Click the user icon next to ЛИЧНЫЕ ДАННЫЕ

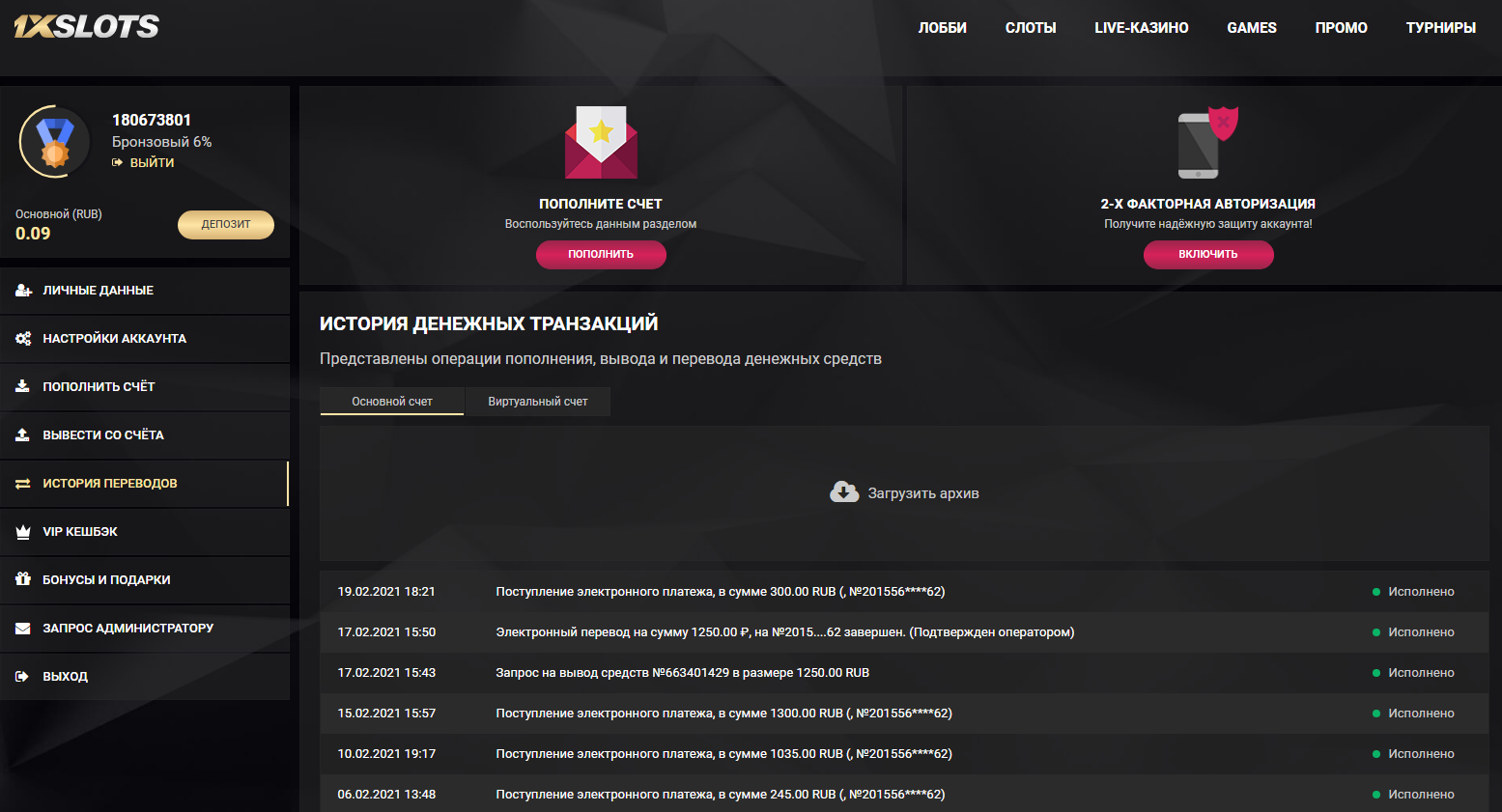tap(23, 291)
